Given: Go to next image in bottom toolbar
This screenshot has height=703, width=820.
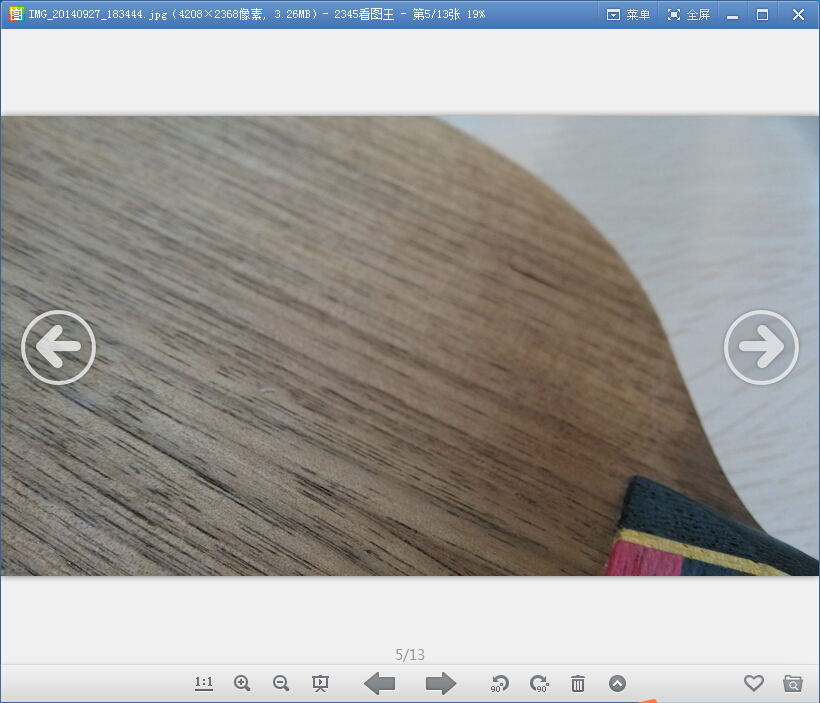Looking at the screenshot, I should [x=440, y=683].
